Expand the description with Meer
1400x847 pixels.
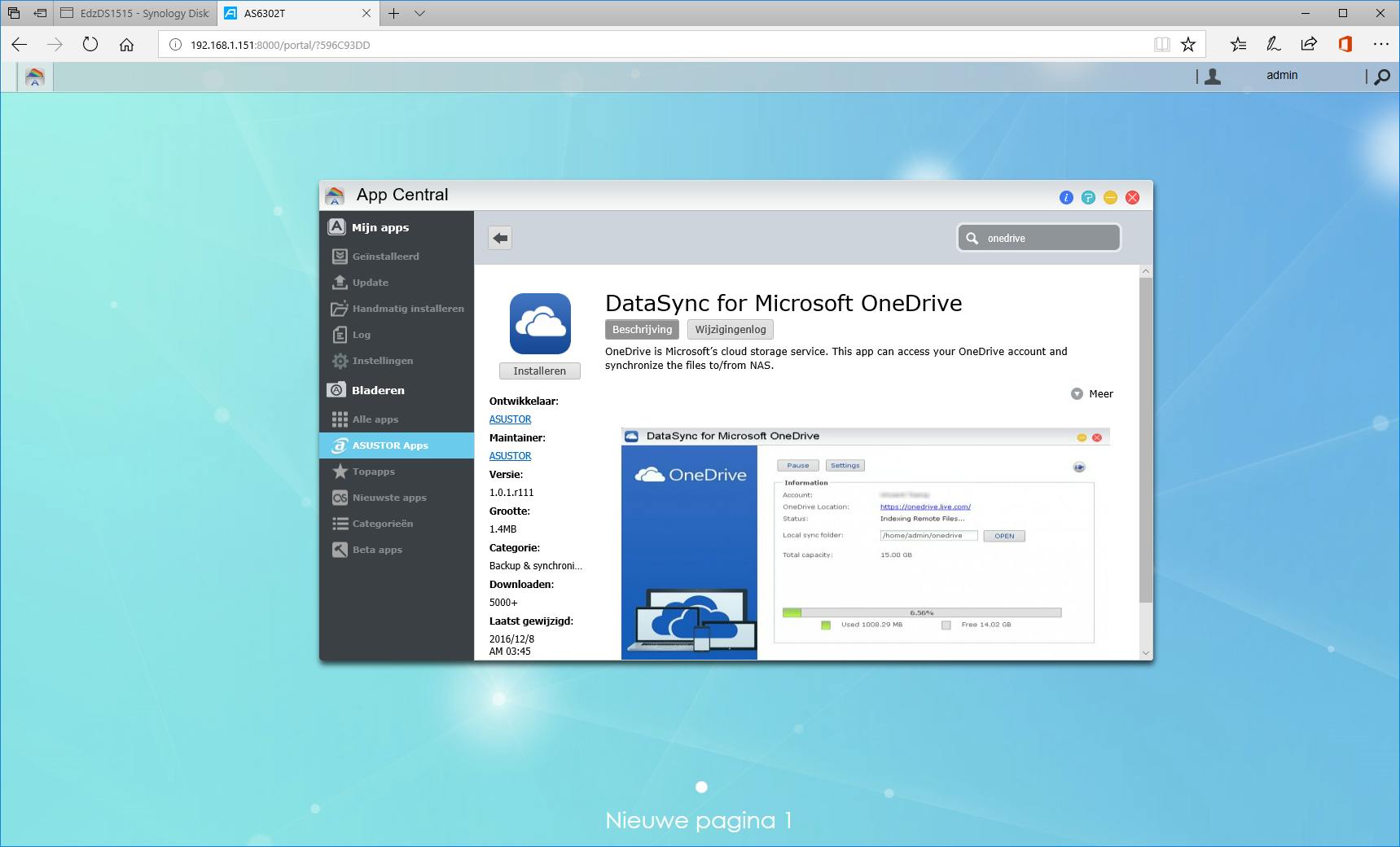point(1092,393)
